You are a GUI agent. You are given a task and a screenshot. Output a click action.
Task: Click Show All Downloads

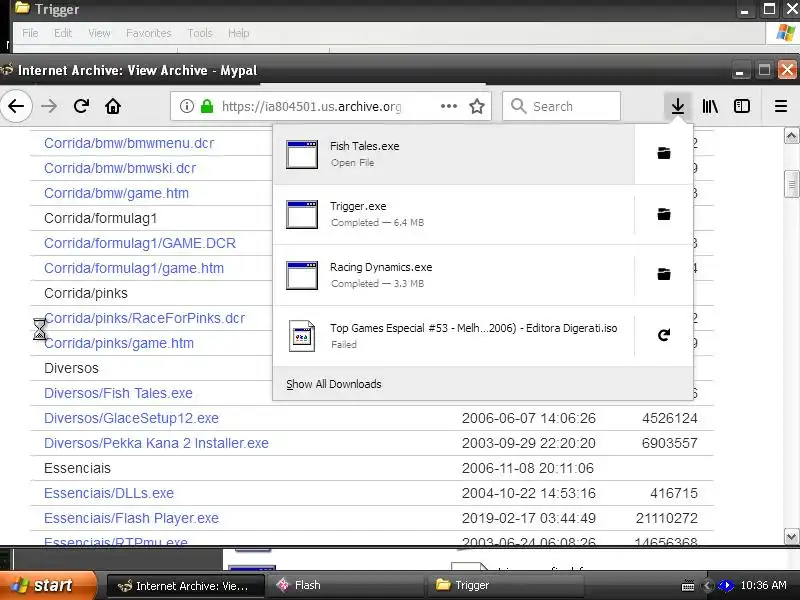pos(334,384)
